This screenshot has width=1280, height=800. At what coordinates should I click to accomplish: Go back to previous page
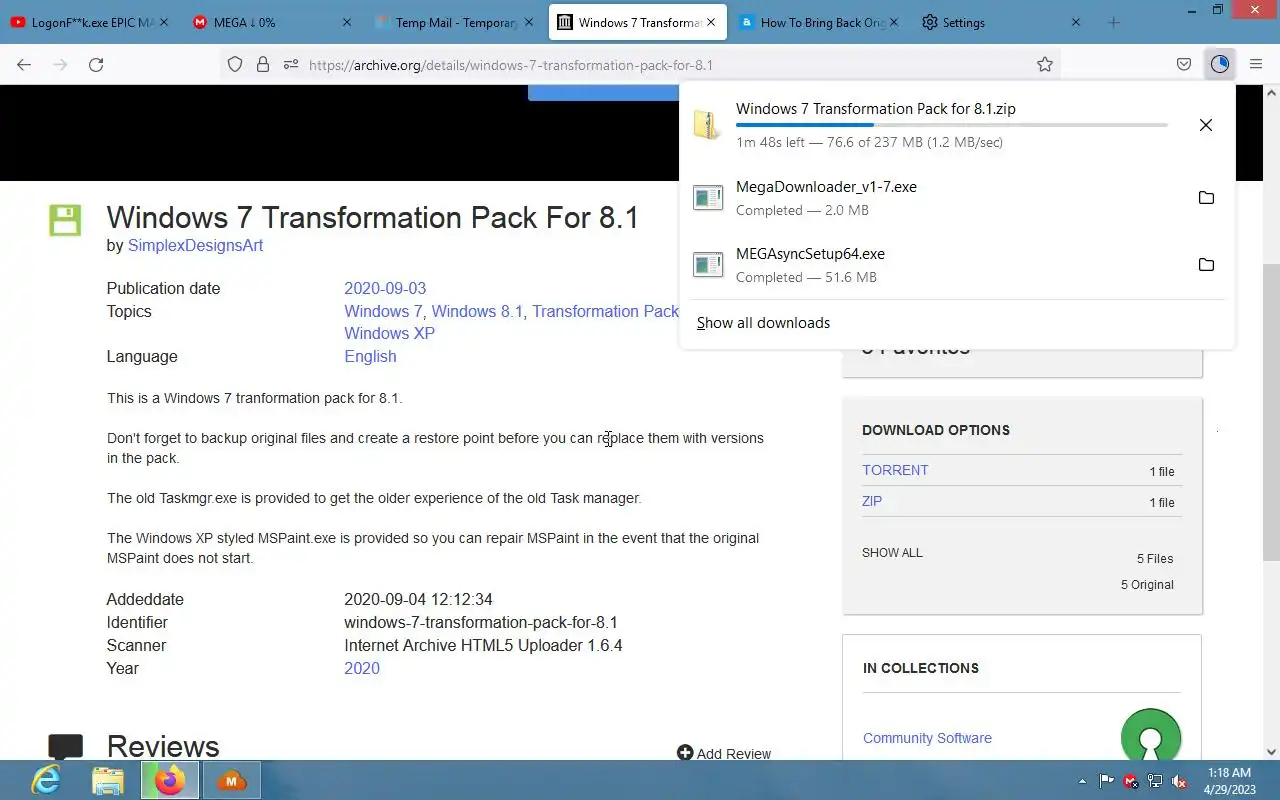[24, 64]
